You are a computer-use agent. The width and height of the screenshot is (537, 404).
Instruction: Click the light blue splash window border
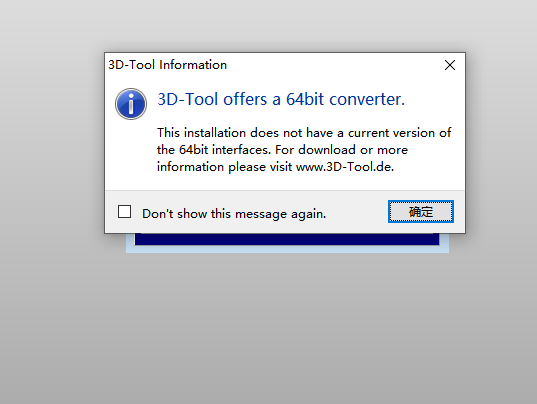click(287, 249)
